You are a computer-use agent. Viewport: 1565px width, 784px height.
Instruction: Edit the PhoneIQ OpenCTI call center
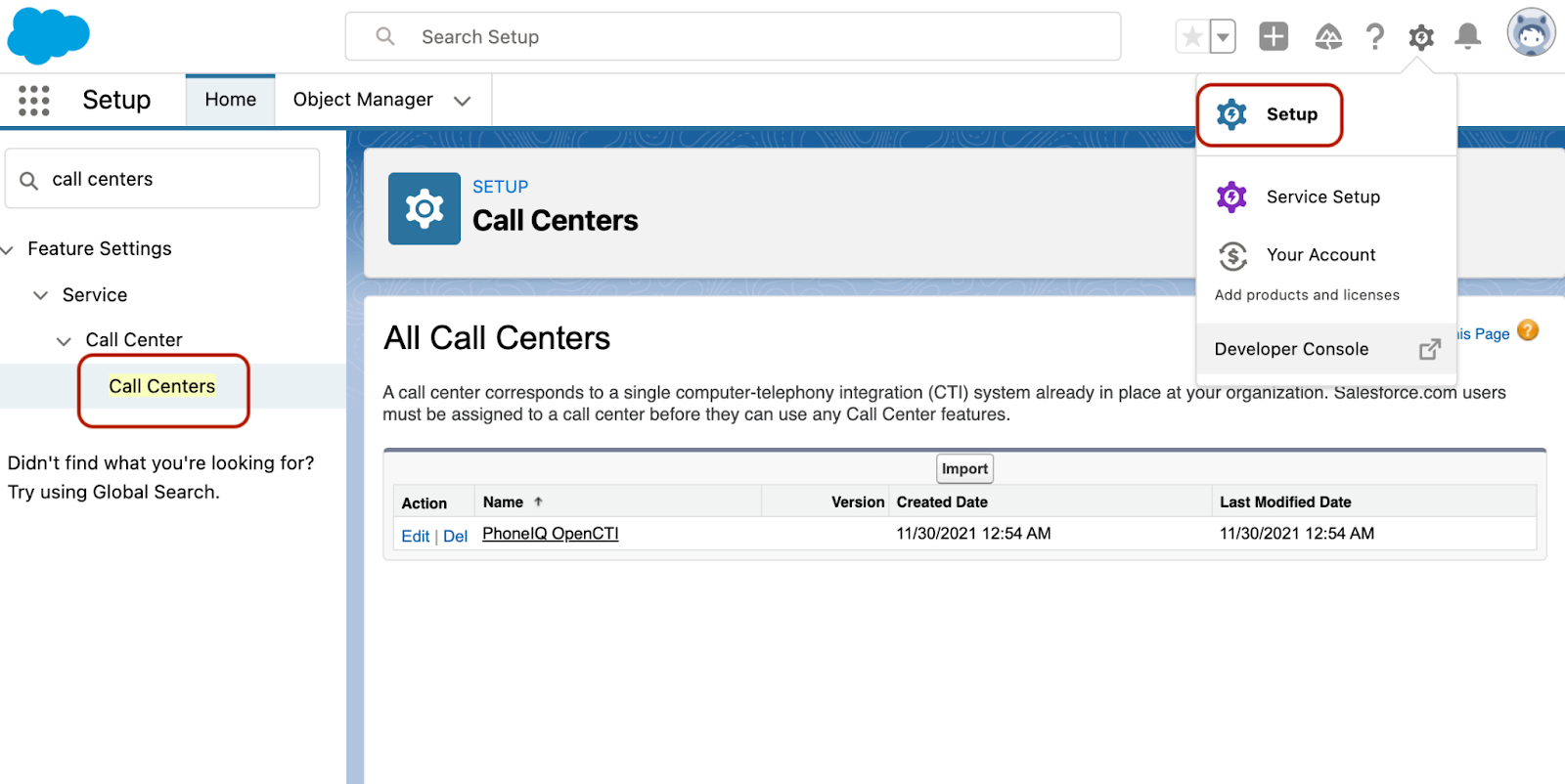coord(415,536)
